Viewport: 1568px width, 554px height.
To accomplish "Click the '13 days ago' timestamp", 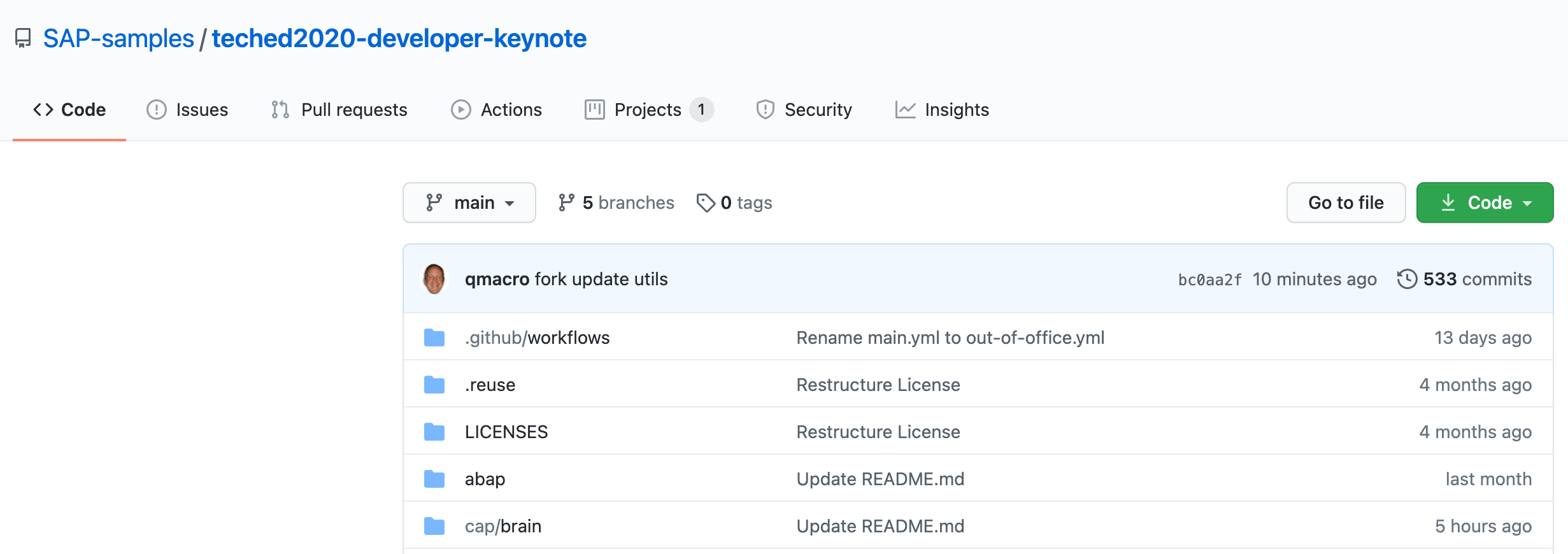I will [x=1483, y=337].
